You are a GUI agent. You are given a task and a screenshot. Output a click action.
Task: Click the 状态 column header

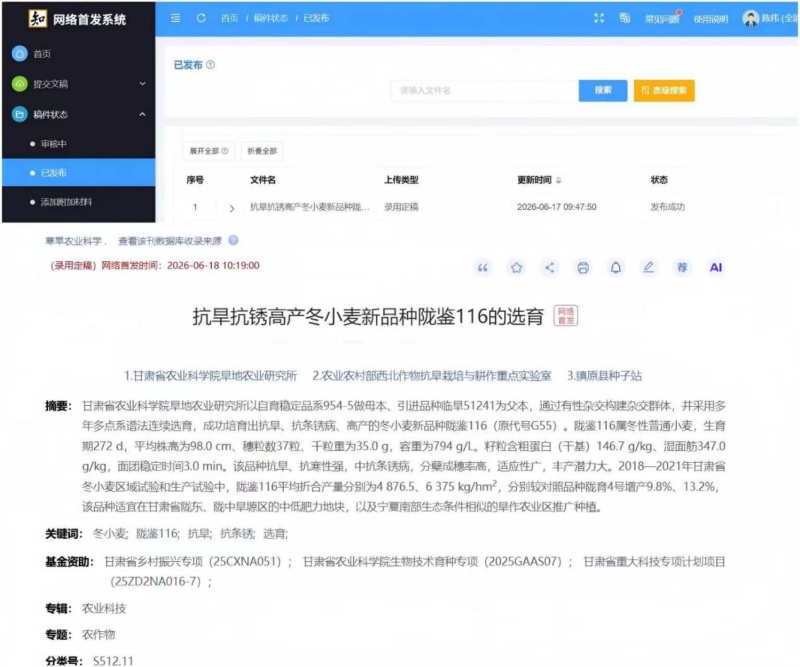(x=659, y=180)
